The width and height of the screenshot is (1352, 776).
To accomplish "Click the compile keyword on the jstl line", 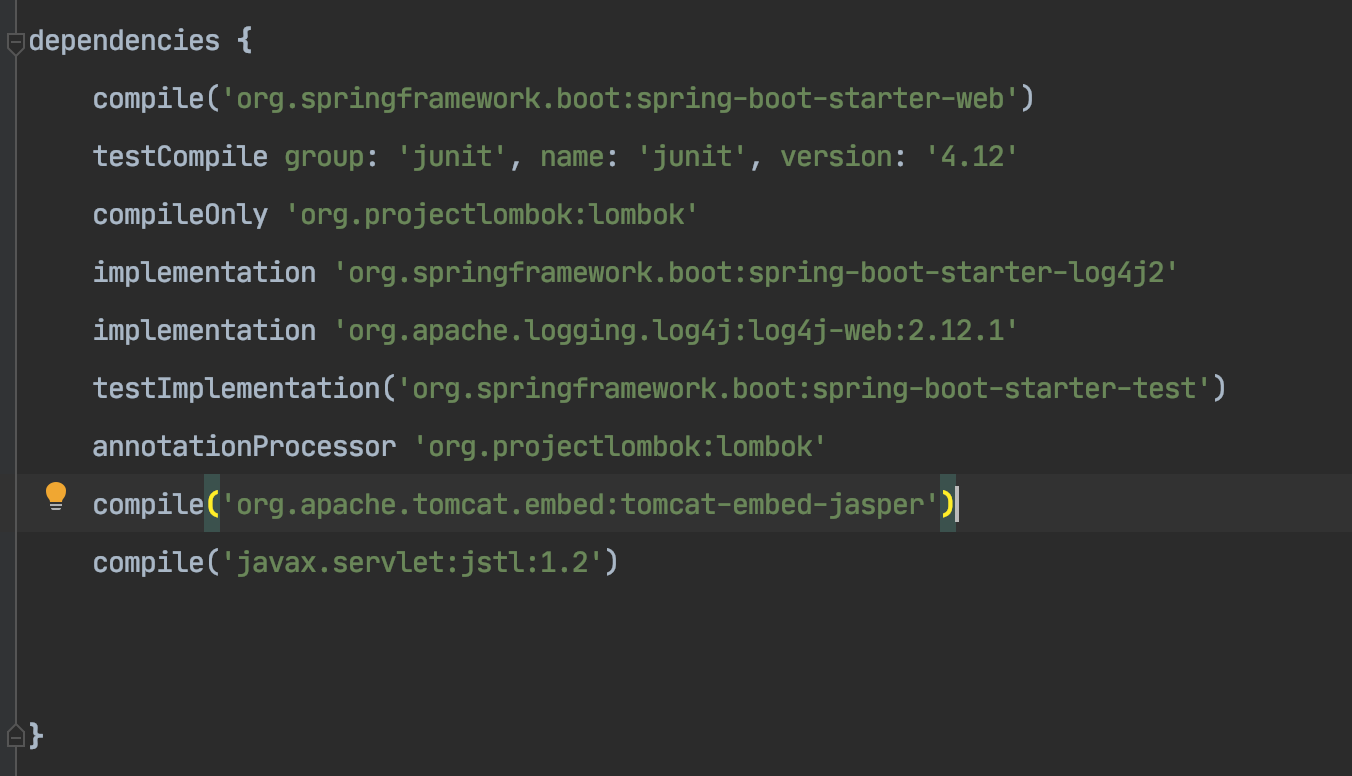I will (x=148, y=562).
